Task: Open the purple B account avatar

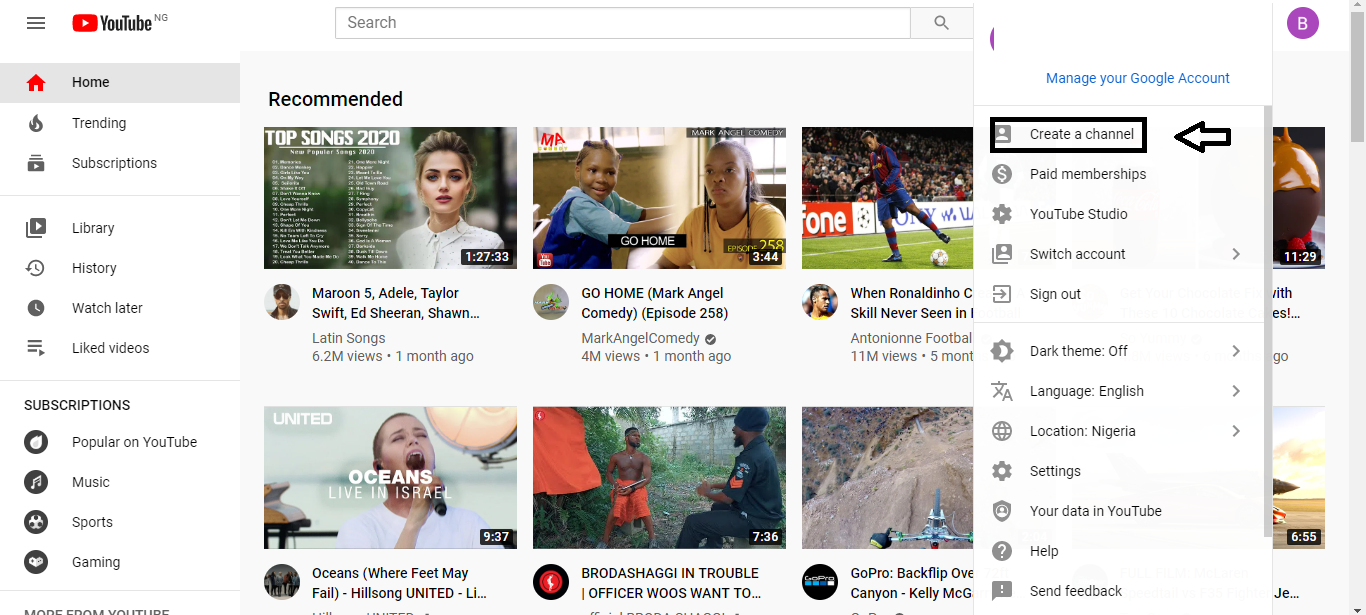Action: 1303,23
